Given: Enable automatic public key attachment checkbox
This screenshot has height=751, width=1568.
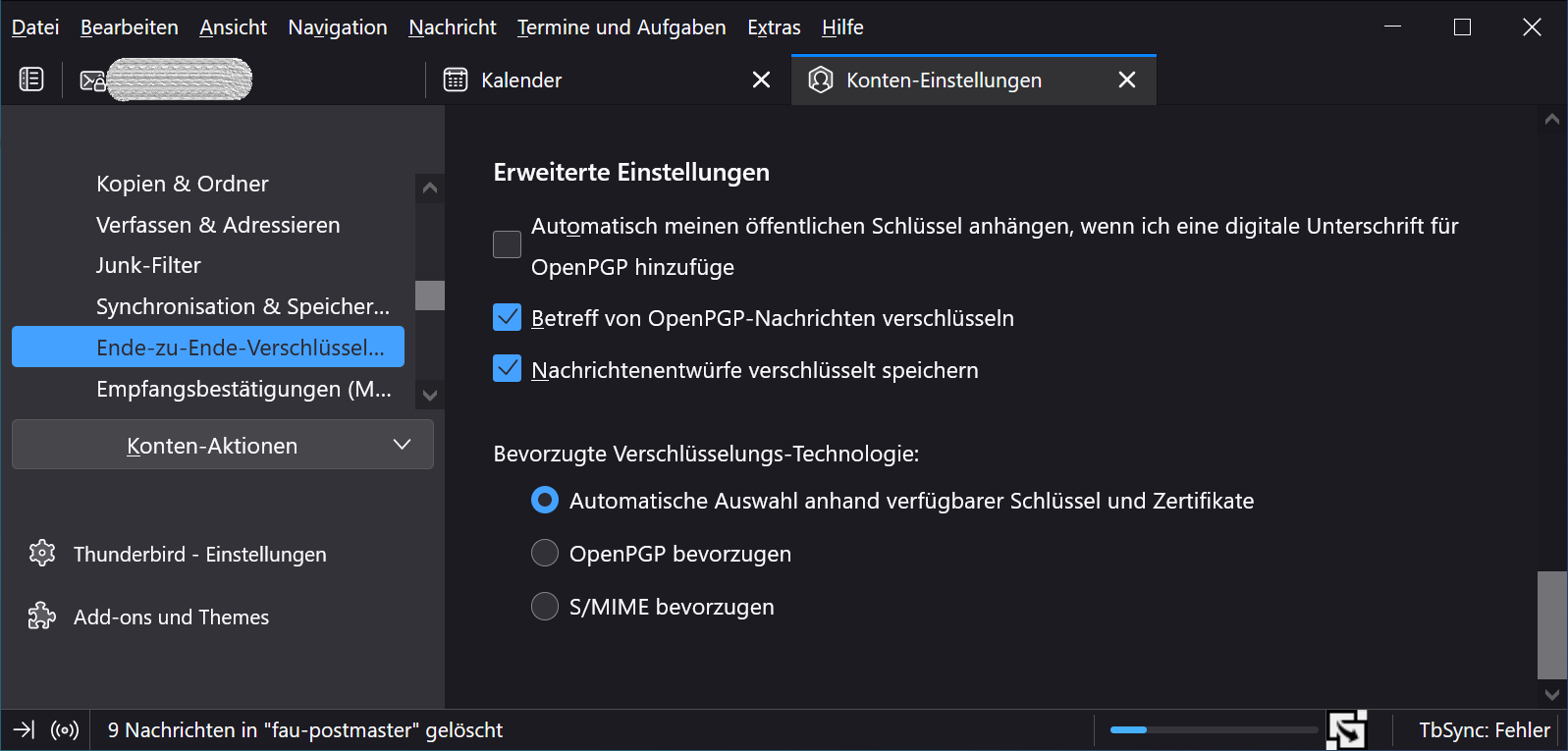Looking at the screenshot, I should (507, 244).
